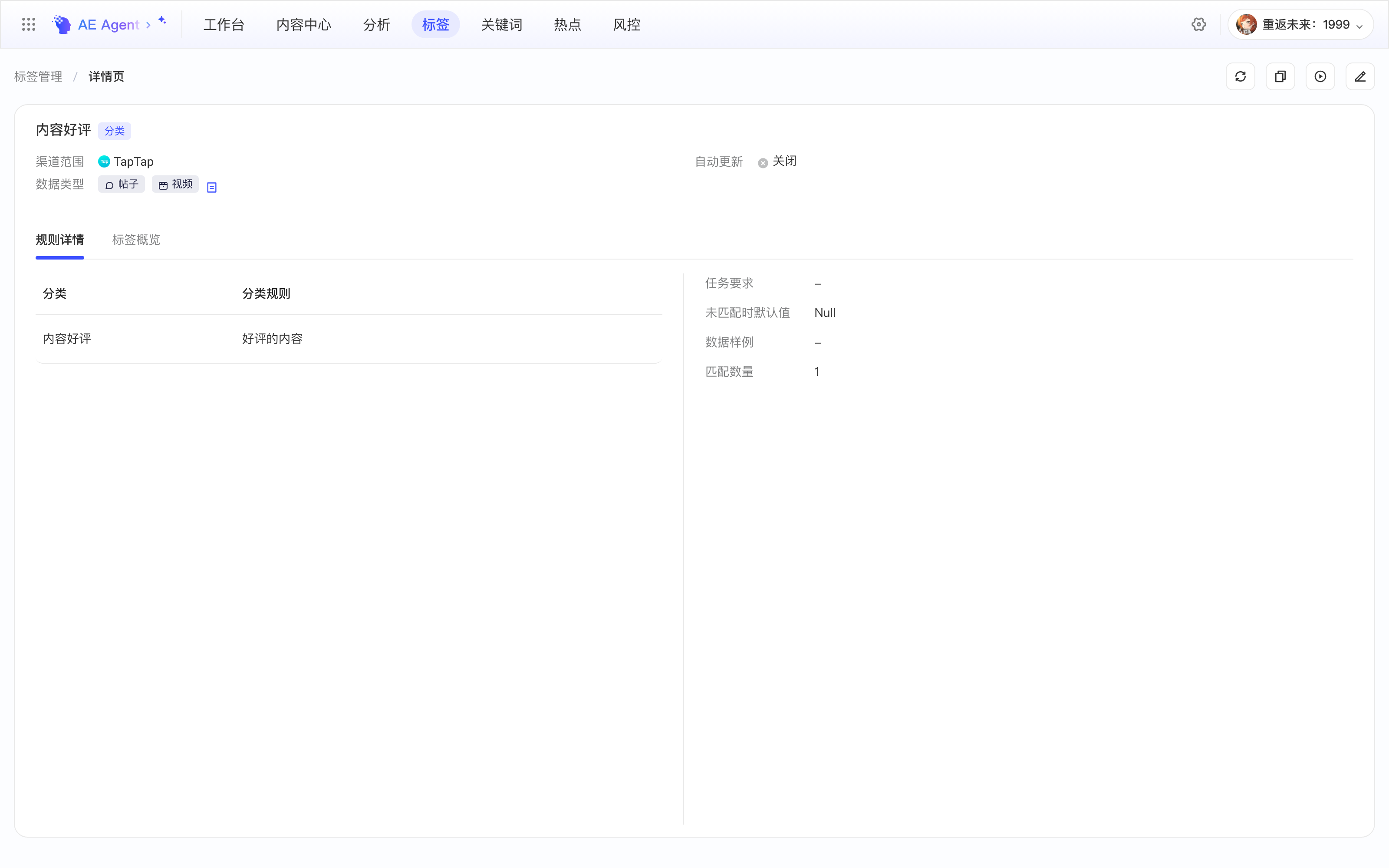This screenshot has height=868, width=1389.
Task: Click the 内容好评 page title
Action: pyautogui.click(x=63, y=130)
